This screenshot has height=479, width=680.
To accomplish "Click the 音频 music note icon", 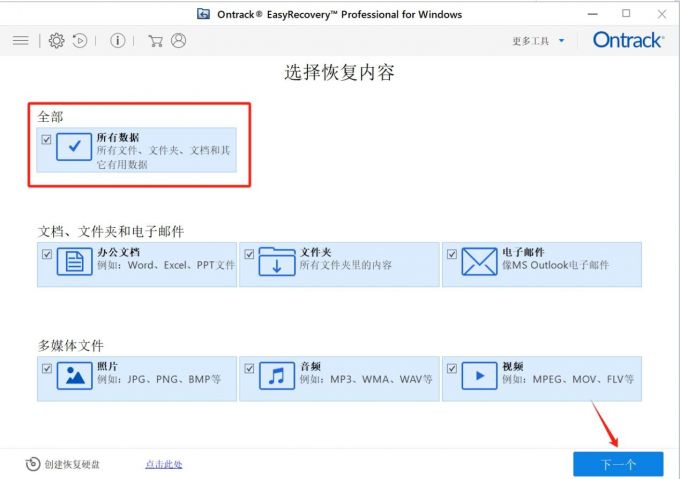I will pyautogui.click(x=277, y=376).
